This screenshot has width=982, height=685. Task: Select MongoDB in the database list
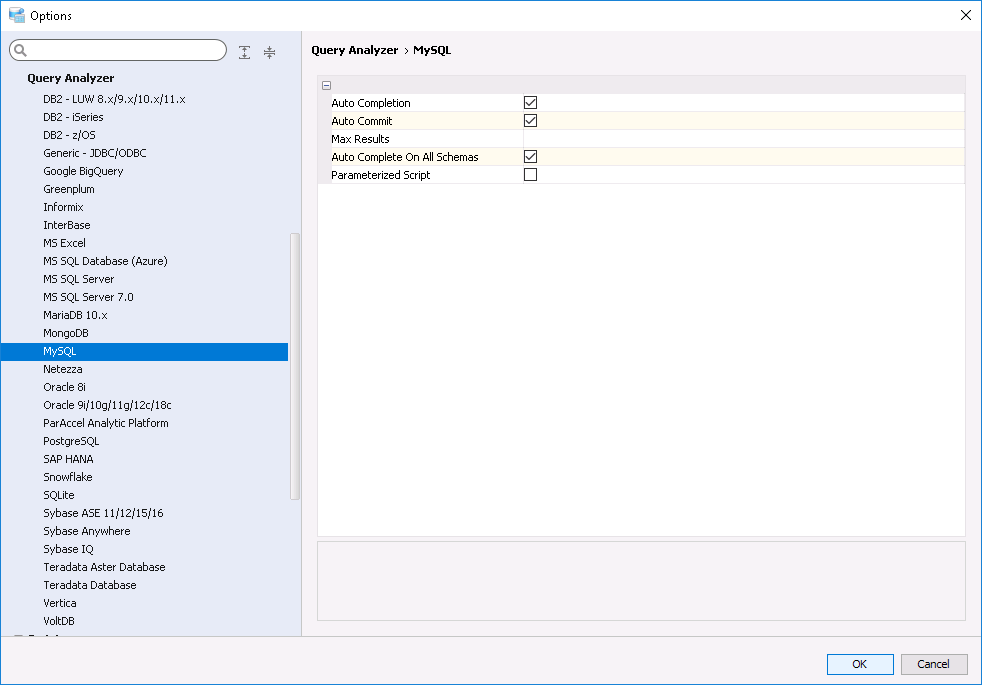(x=66, y=333)
